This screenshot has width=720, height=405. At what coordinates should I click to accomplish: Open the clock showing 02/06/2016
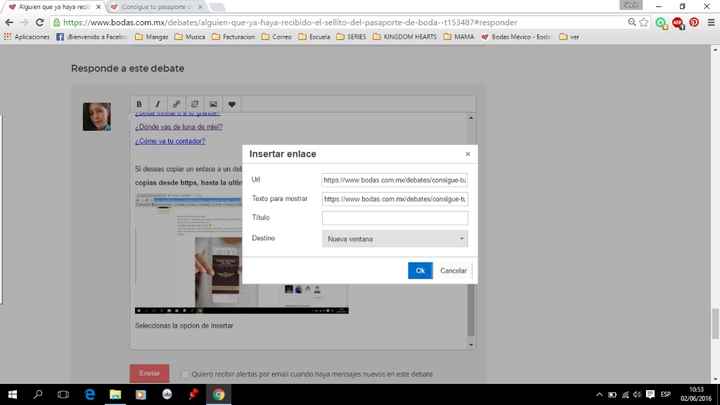pyautogui.click(x=696, y=394)
